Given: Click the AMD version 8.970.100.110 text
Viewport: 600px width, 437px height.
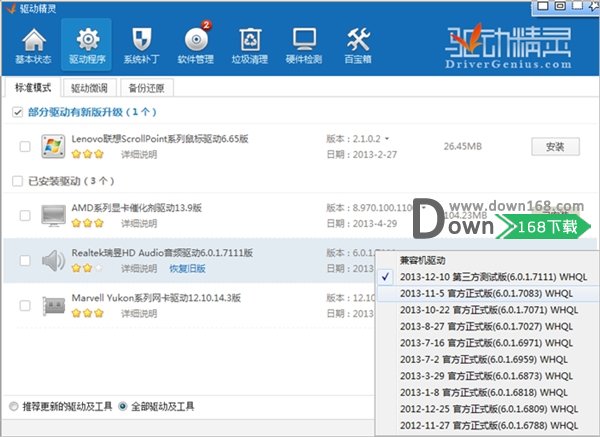Looking at the screenshot, I should 369,208.
